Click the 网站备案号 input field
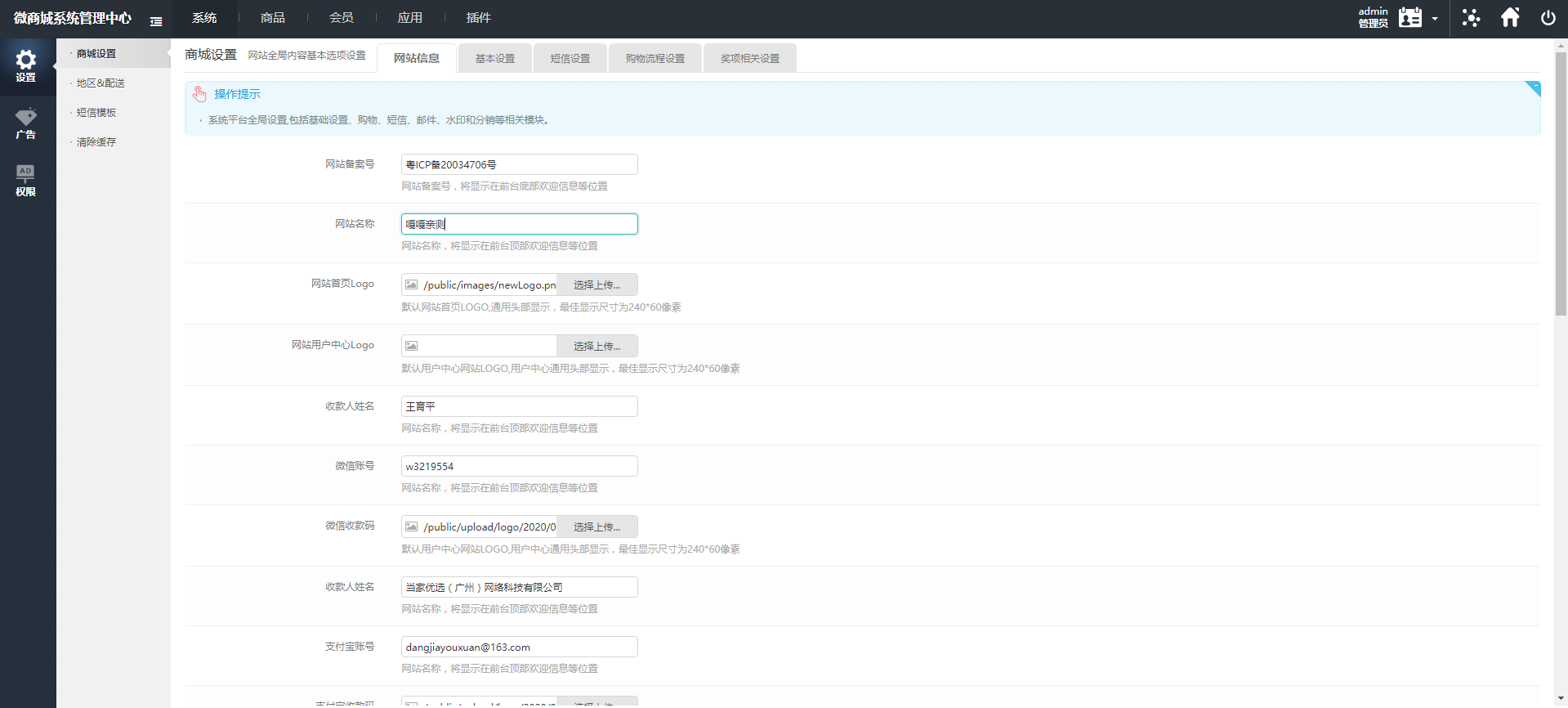Image resolution: width=1568 pixels, height=708 pixels. point(519,164)
